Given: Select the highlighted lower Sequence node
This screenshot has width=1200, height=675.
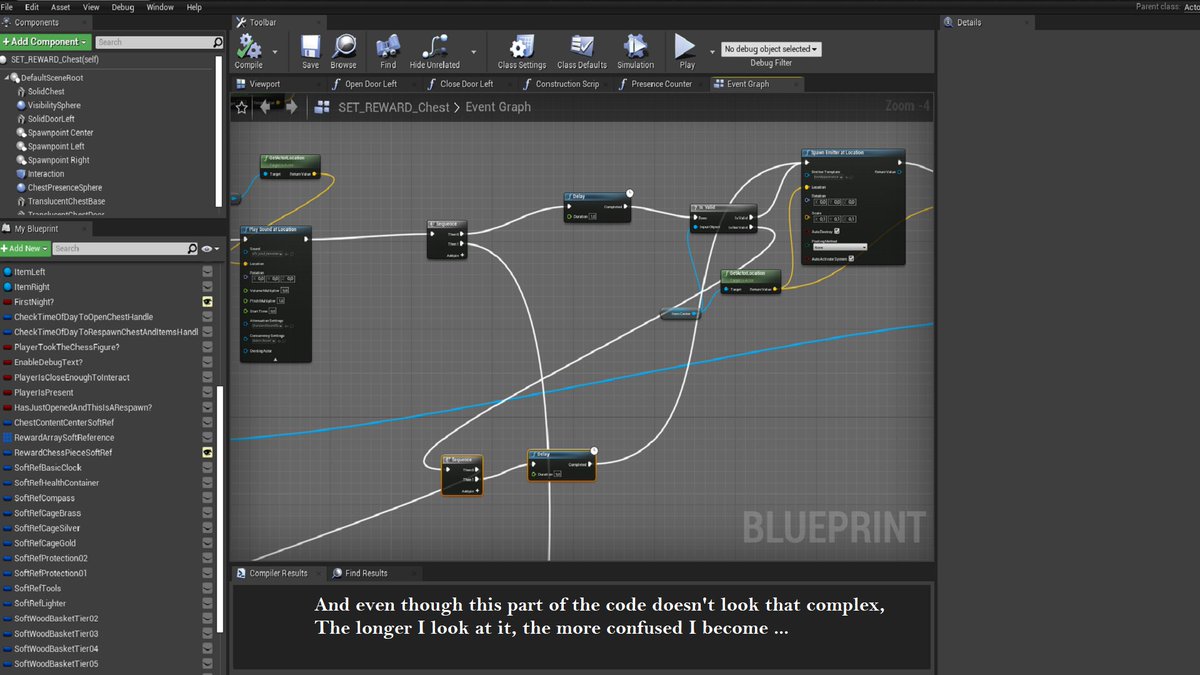Looking at the screenshot, I should tap(462, 475).
